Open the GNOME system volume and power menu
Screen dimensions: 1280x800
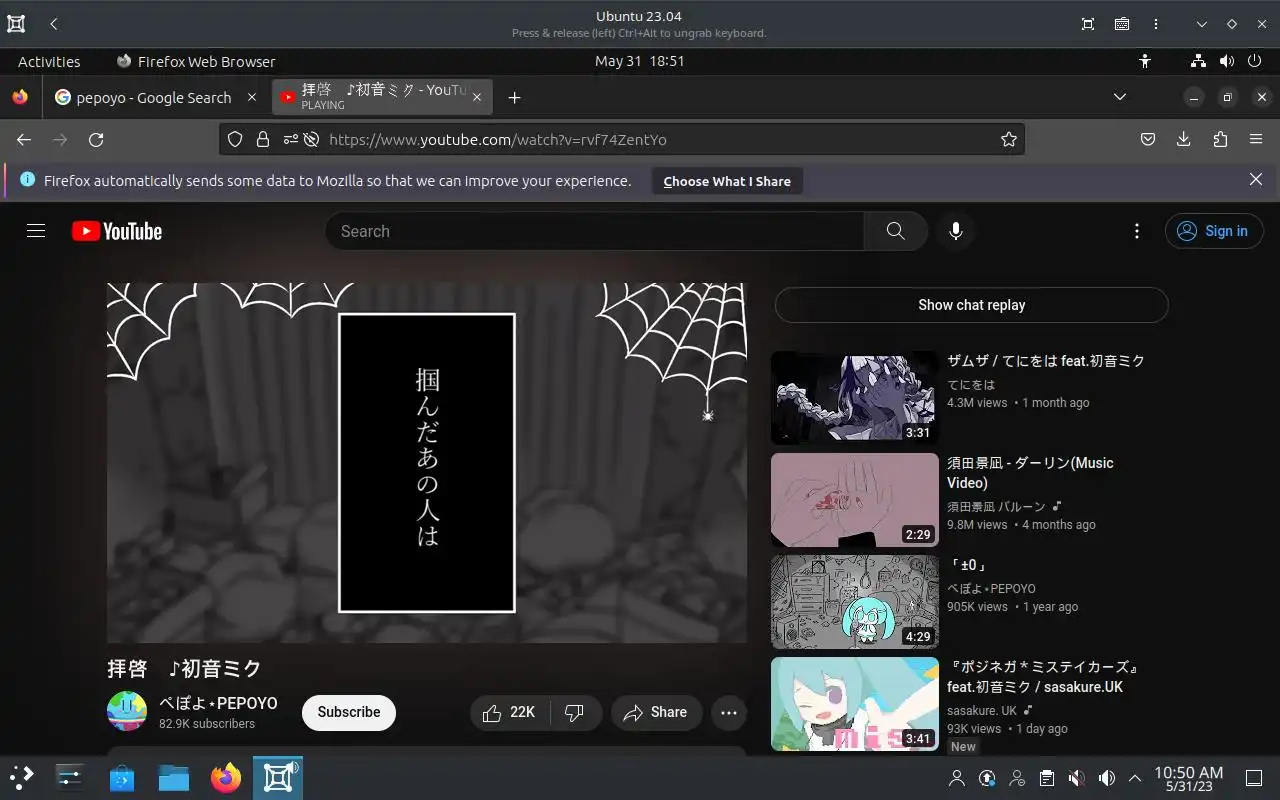[1226, 61]
